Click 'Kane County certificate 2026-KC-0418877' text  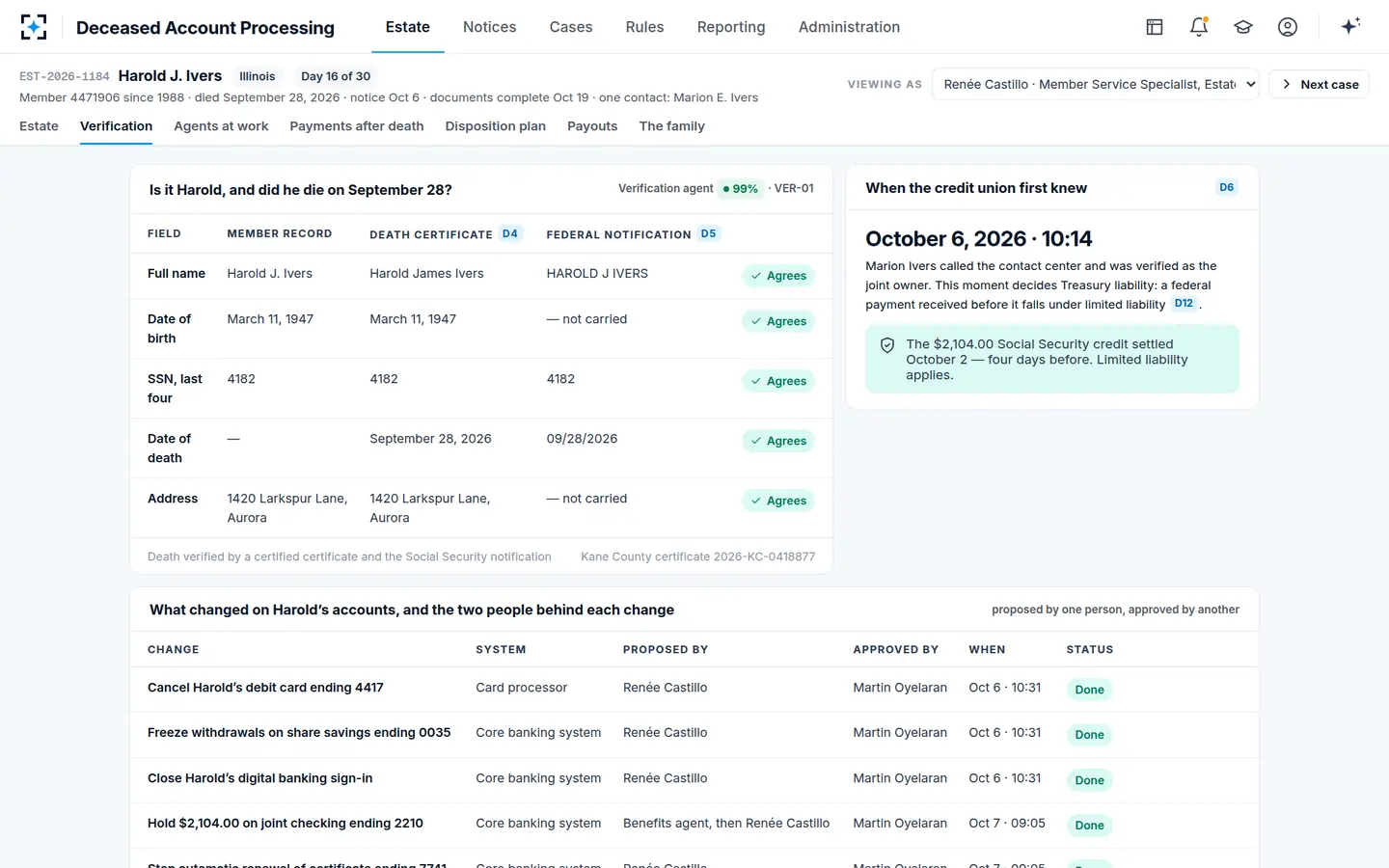697,556
